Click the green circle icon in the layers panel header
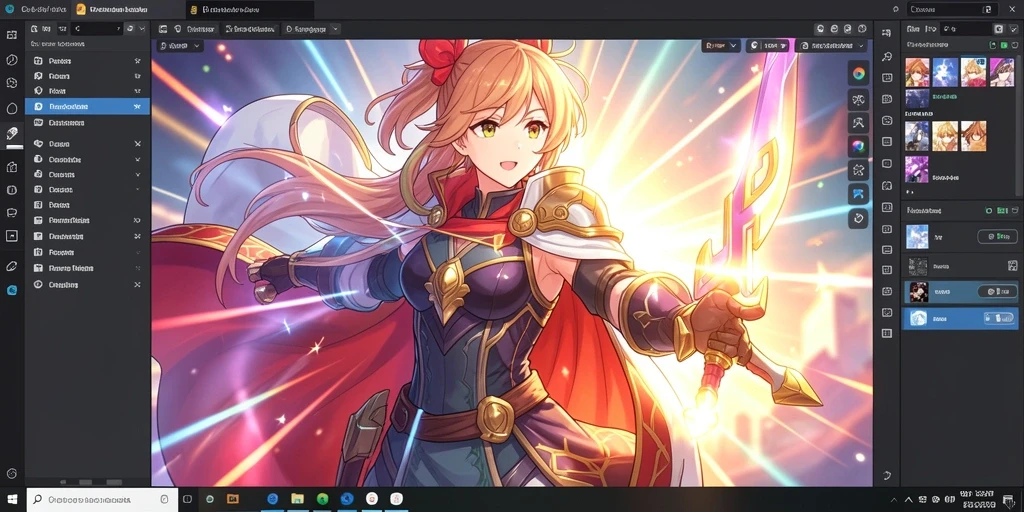This screenshot has height=512, width=1024. click(x=988, y=211)
